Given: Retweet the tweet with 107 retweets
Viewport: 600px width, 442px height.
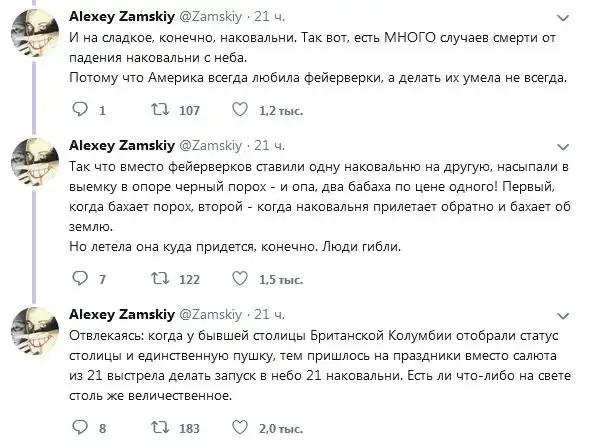Looking at the screenshot, I should coord(157,110).
